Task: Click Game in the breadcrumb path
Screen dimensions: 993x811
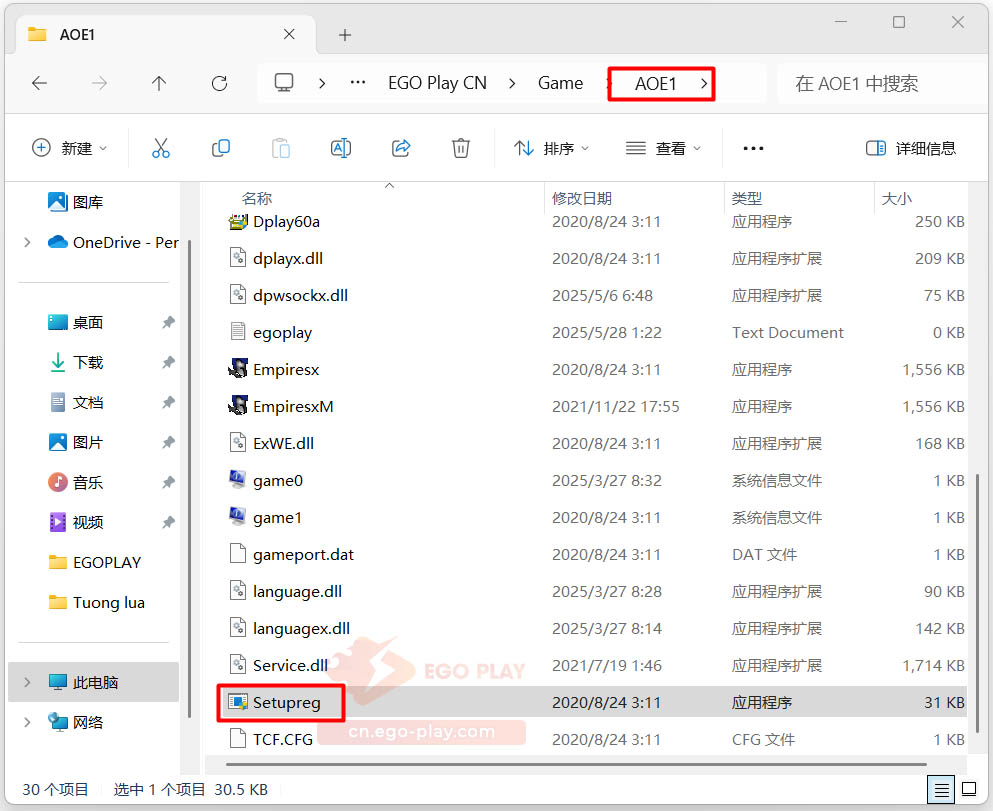Action: click(560, 84)
